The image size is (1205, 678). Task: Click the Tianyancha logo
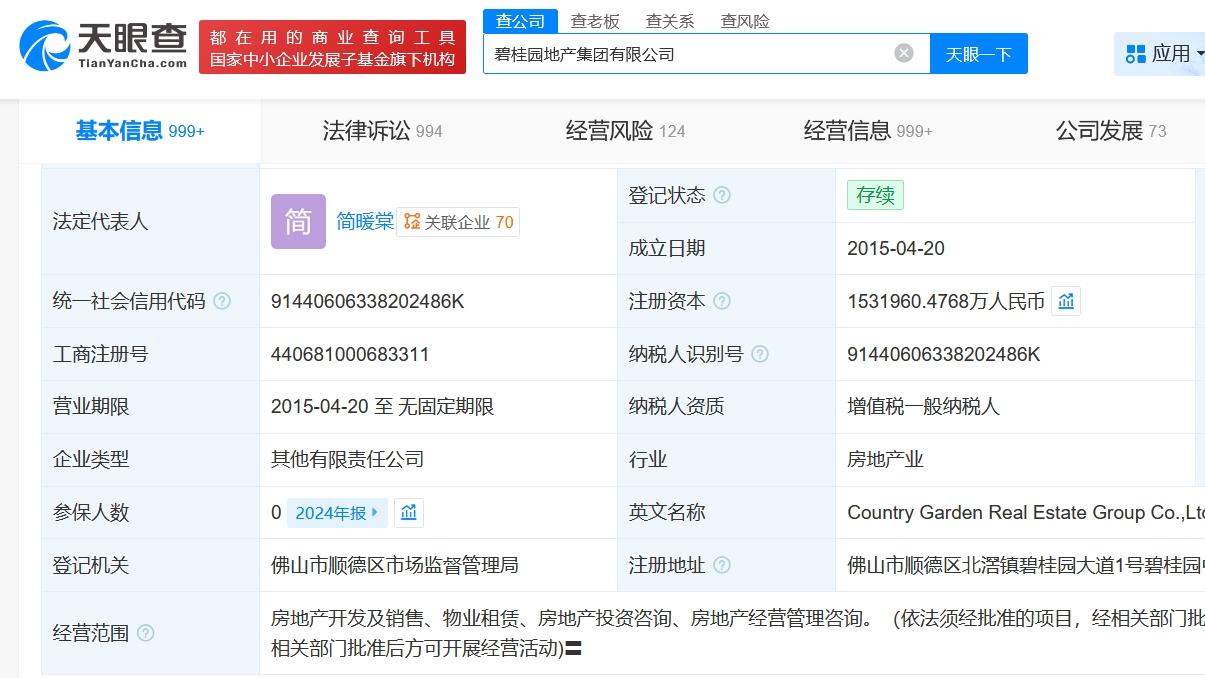coord(100,46)
